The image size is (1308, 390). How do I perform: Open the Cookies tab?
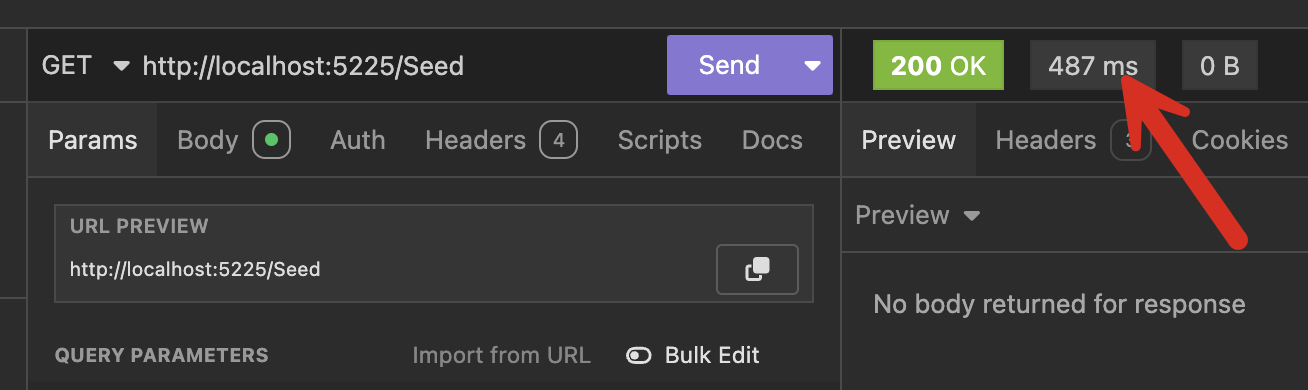point(1240,140)
